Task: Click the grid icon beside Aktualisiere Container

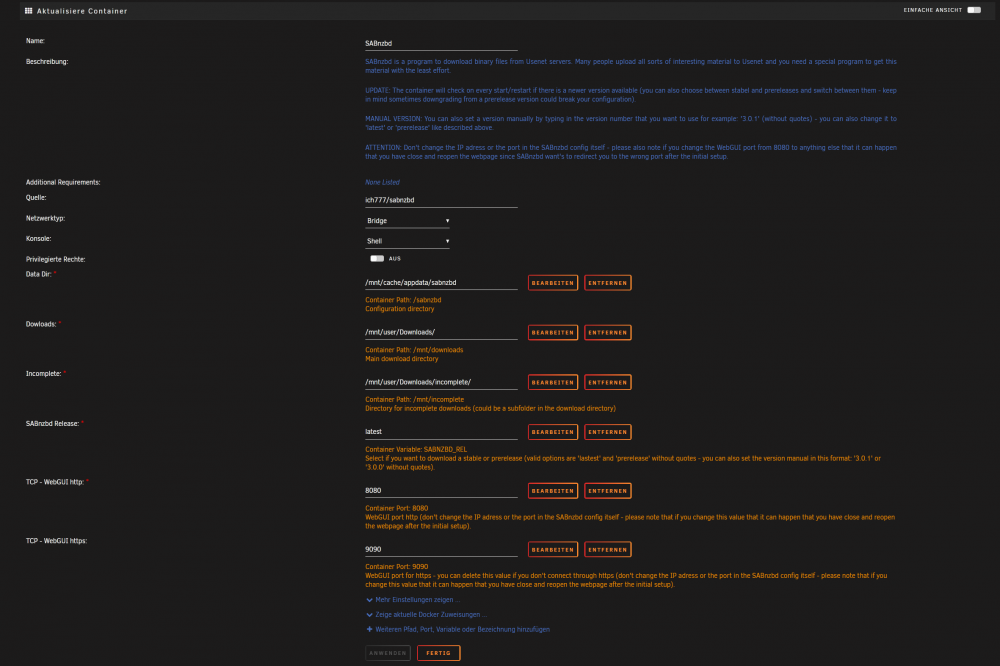Action: click(x=29, y=11)
